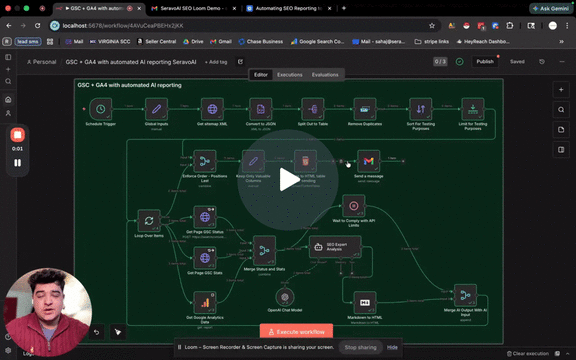
Task: Toggle the right side panel layout icon
Action: tap(561, 150)
